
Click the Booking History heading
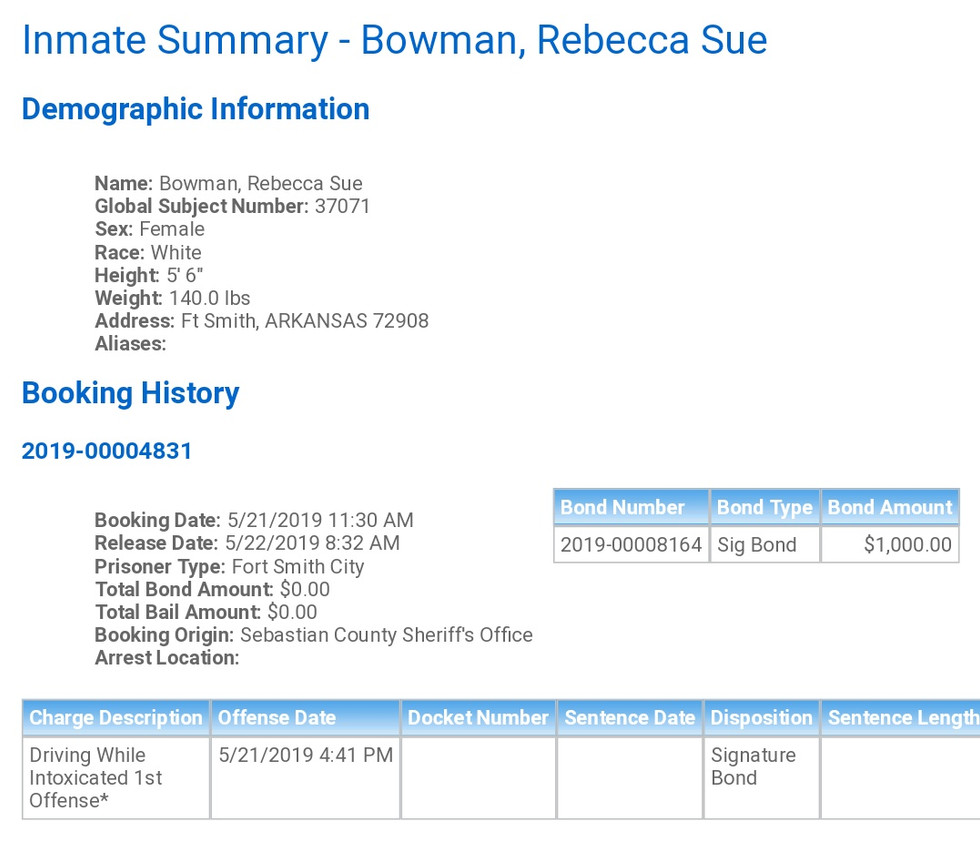[x=131, y=393]
